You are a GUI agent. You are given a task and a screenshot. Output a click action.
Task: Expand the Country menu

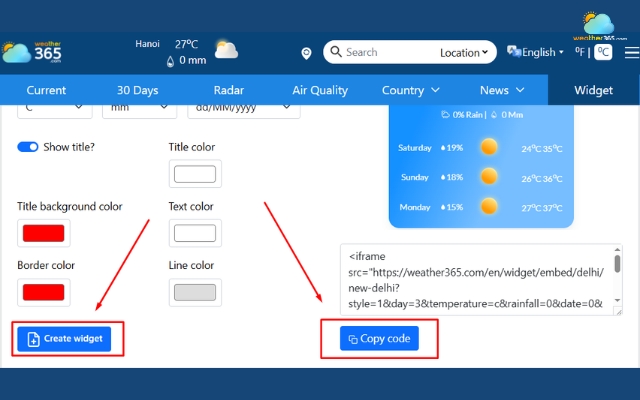411,90
